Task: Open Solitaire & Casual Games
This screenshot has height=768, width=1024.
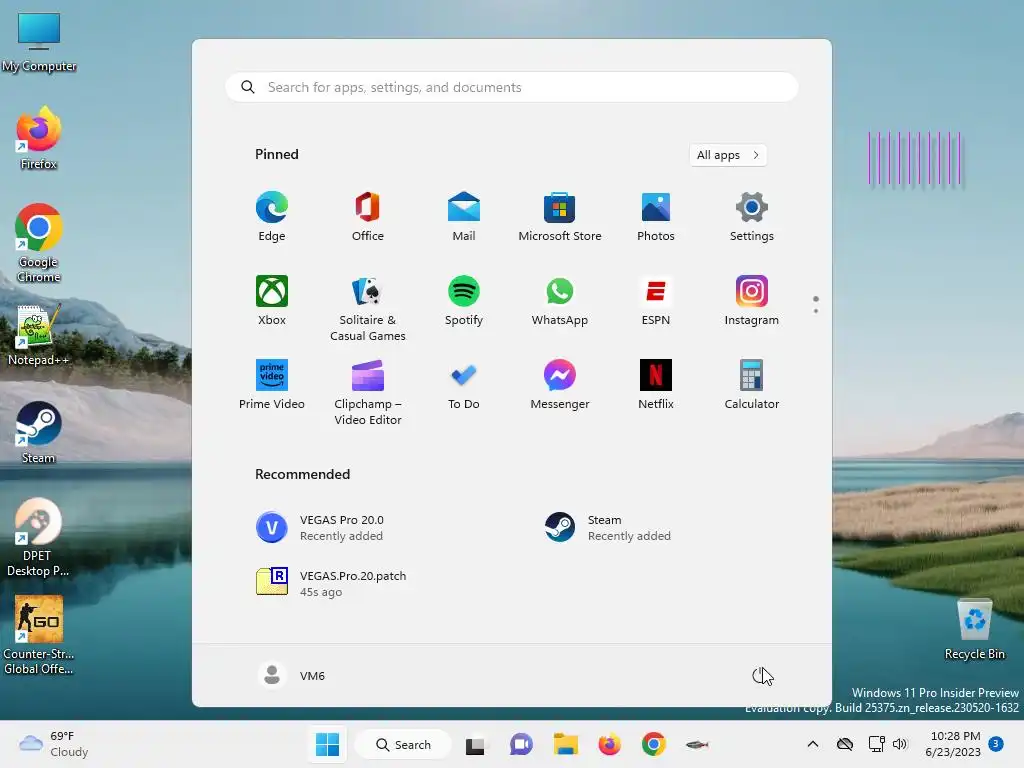Action: coord(368,308)
